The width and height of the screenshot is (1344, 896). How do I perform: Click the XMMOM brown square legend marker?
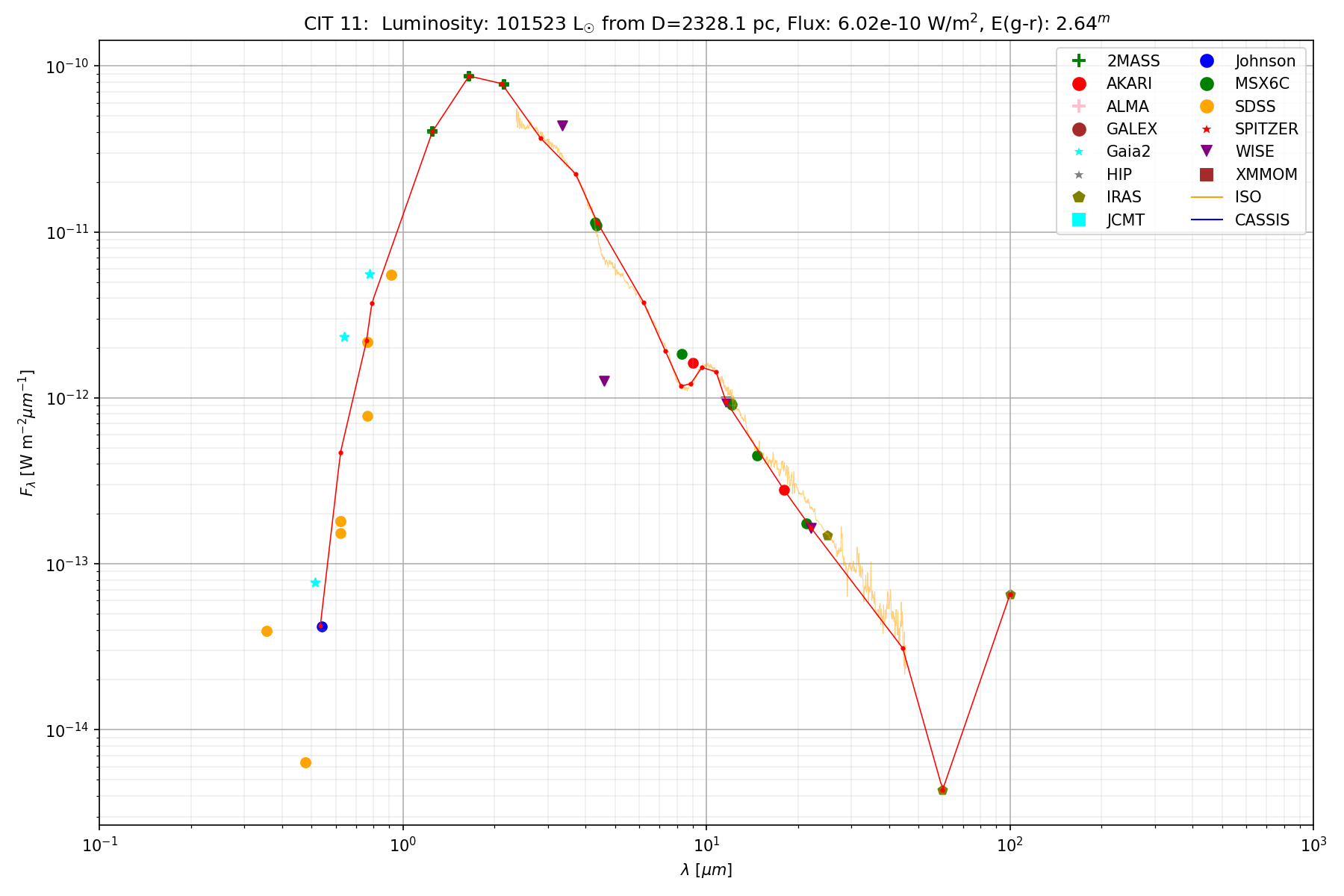[x=1206, y=175]
